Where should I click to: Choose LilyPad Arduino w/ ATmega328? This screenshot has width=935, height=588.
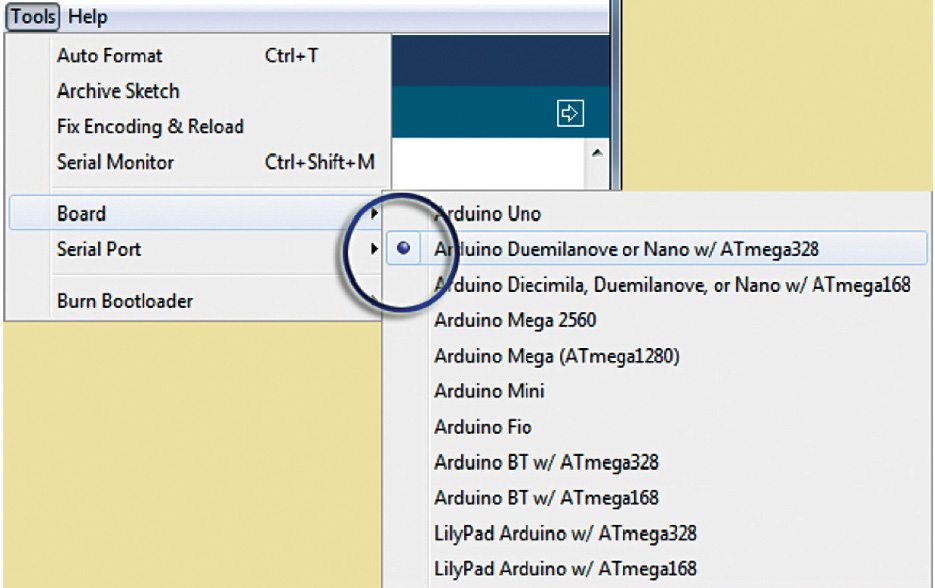(x=565, y=534)
